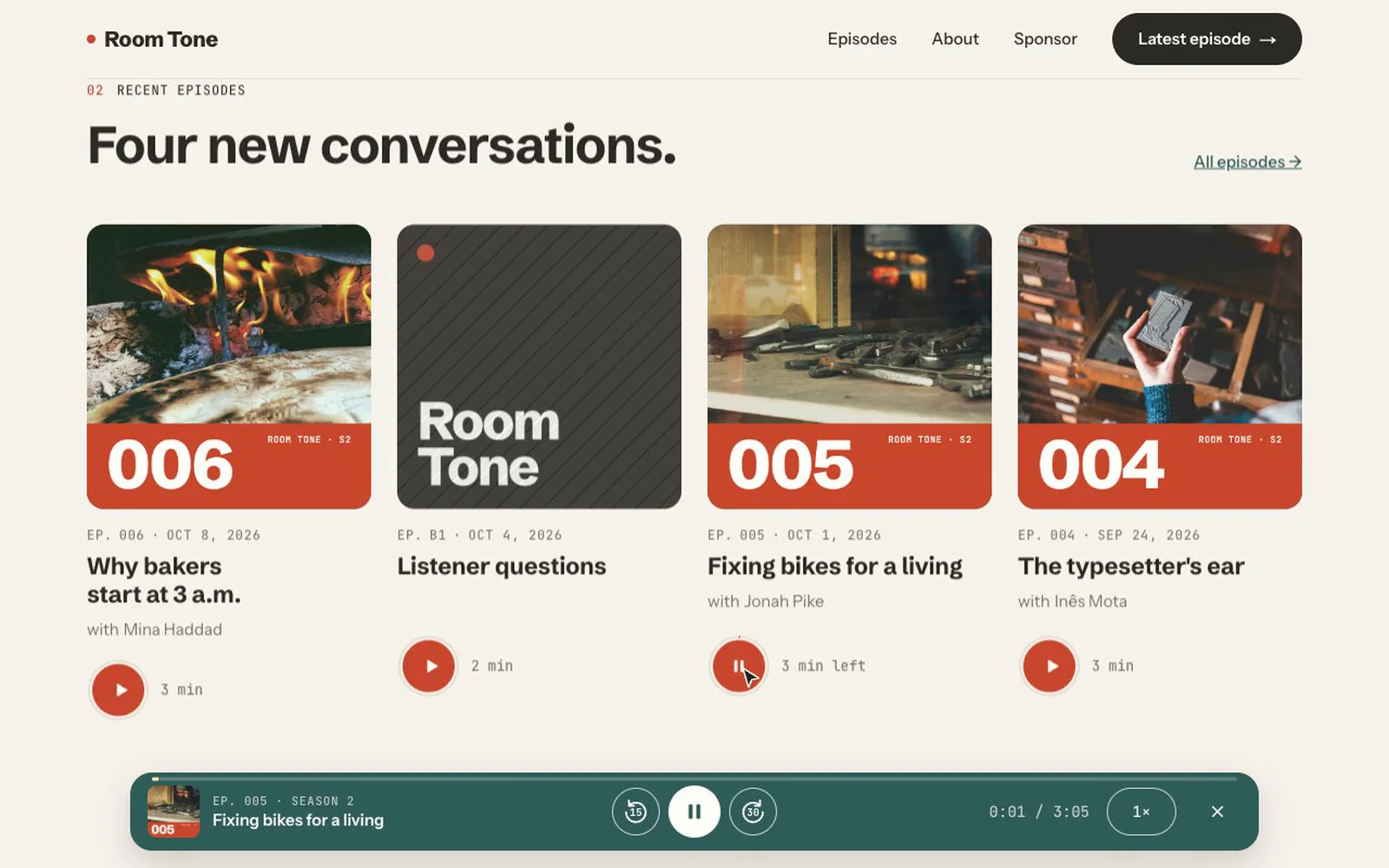The height and width of the screenshot is (868, 1389).
Task: Play The typesetter's ear episode
Action: coord(1049,666)
